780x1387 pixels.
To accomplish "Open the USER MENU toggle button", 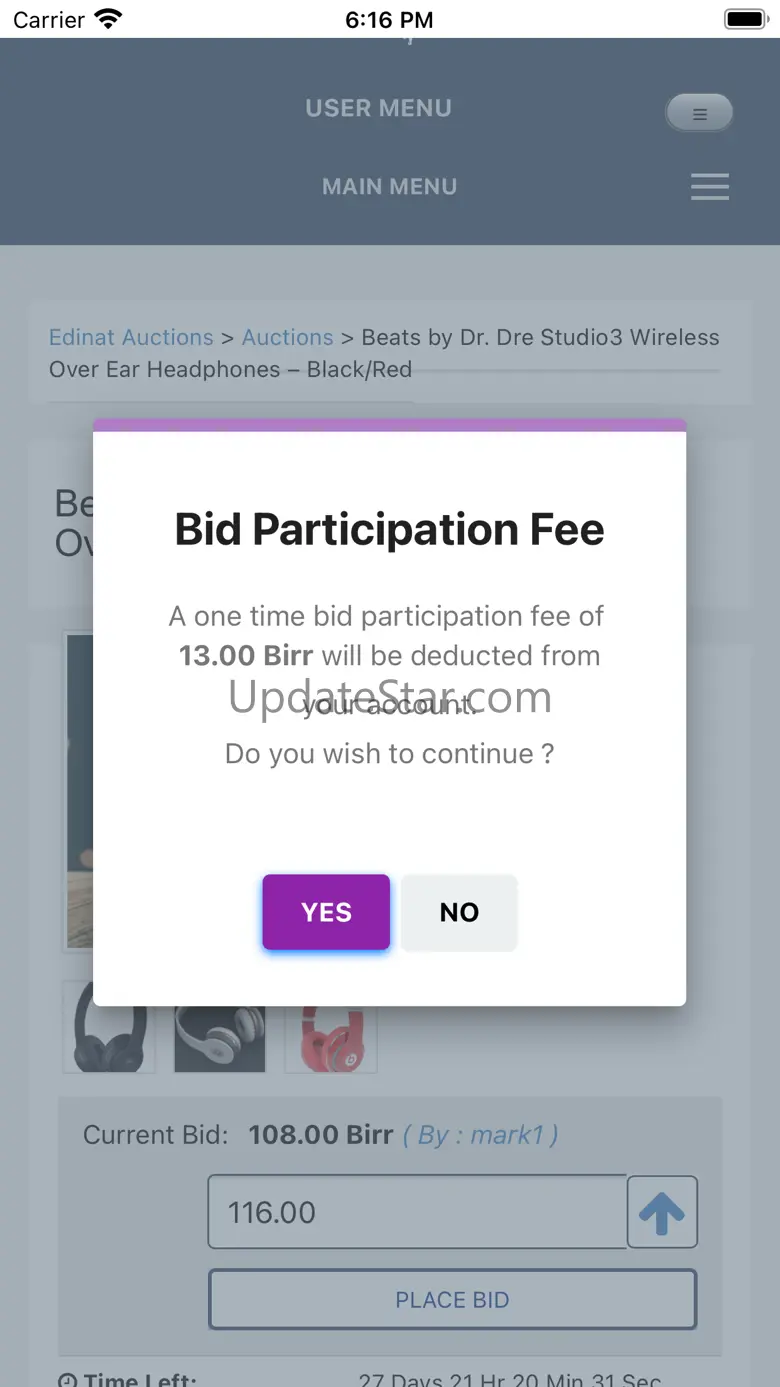I will [x=699, y=114].
